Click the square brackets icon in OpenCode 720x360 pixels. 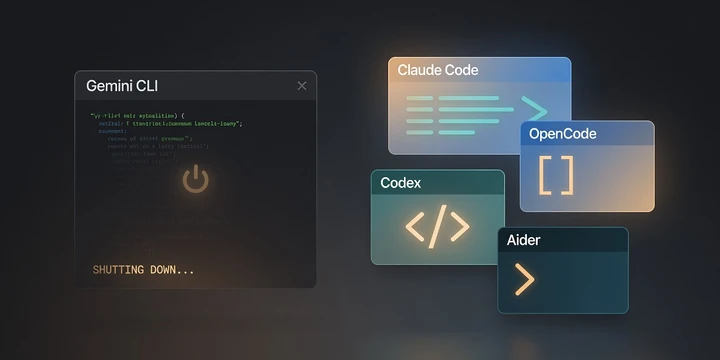[x=556, y=175]
